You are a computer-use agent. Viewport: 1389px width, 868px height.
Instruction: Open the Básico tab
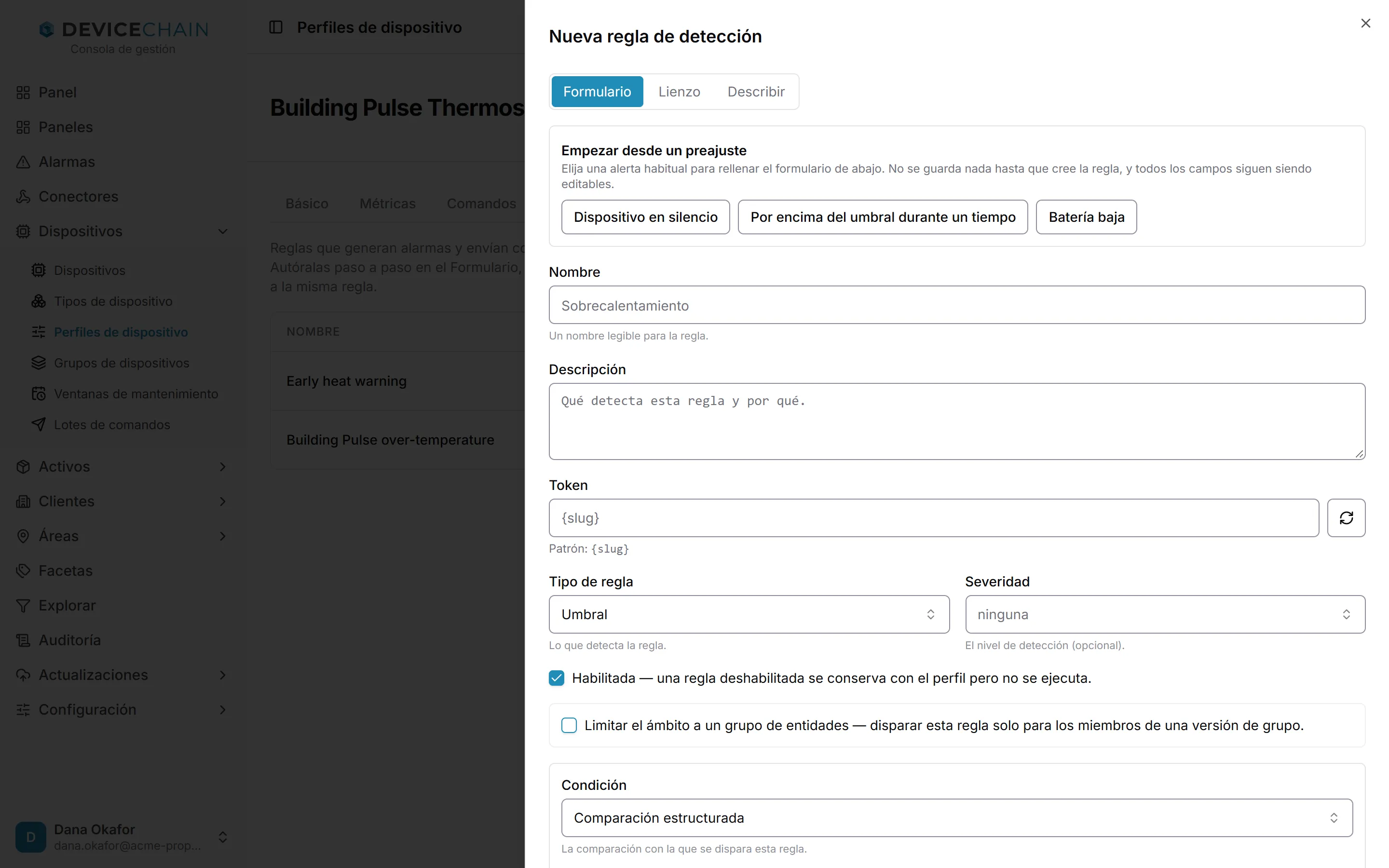click(307, 204)
